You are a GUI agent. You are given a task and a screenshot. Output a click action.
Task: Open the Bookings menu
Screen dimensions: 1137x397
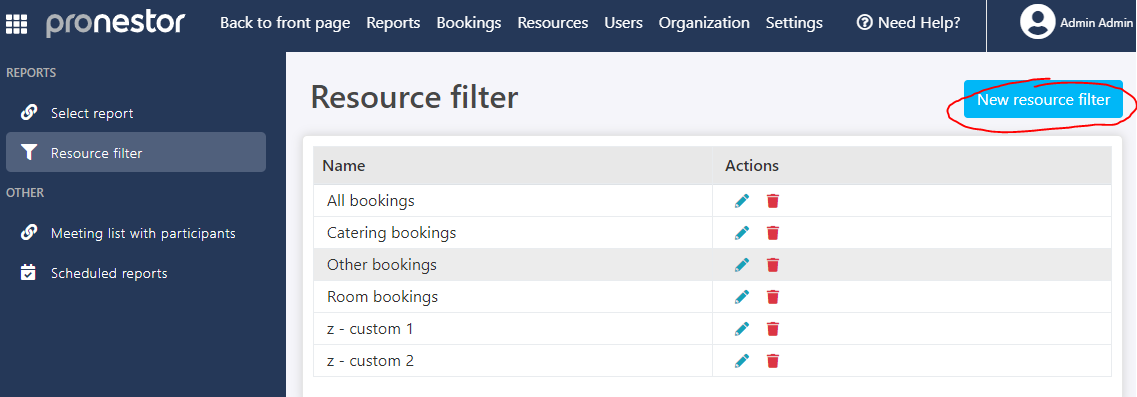[x=468, y=23]
